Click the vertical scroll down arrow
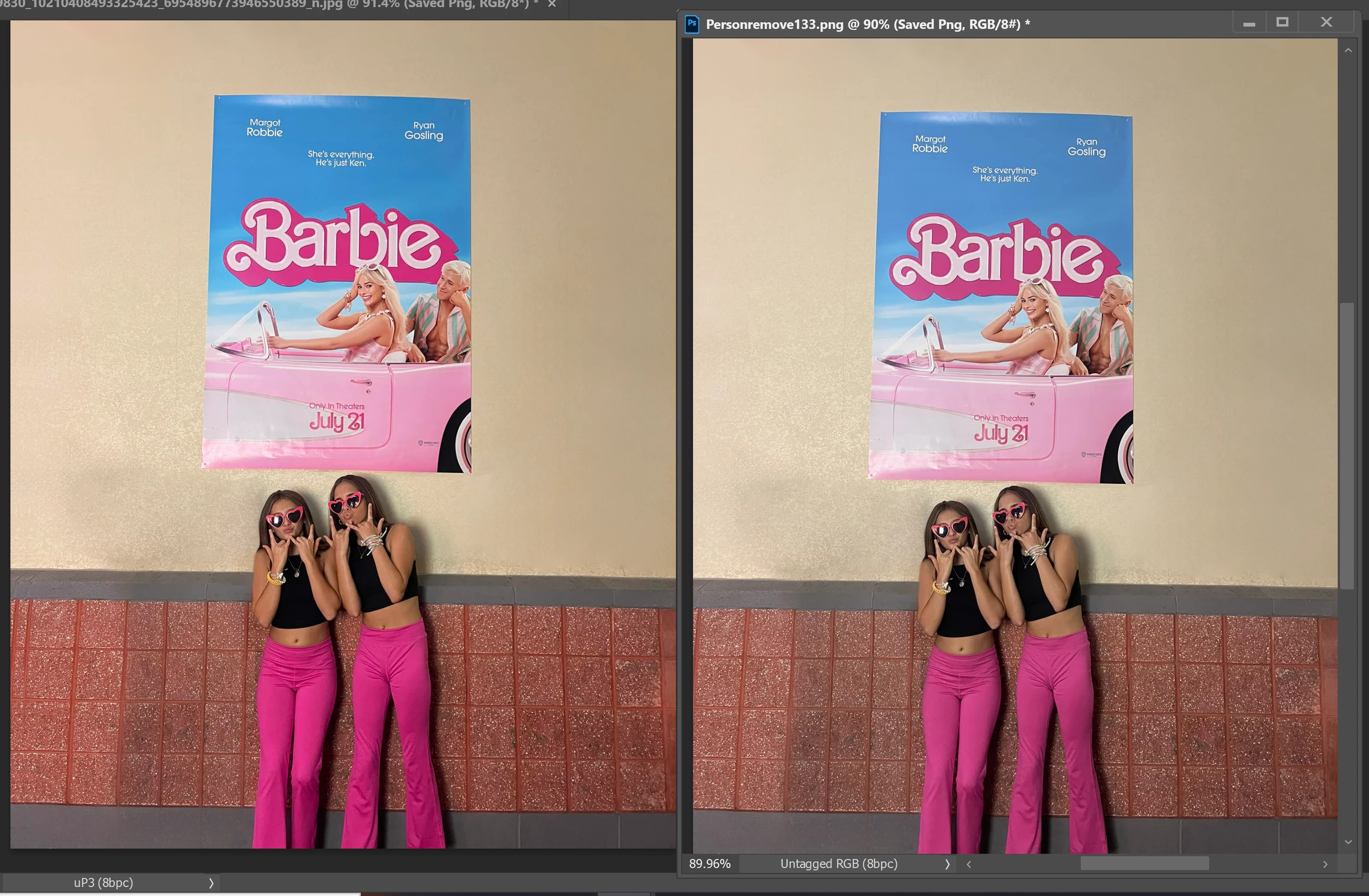The width and height of the screenshot is (1369, 896). tap(1348, 842)
